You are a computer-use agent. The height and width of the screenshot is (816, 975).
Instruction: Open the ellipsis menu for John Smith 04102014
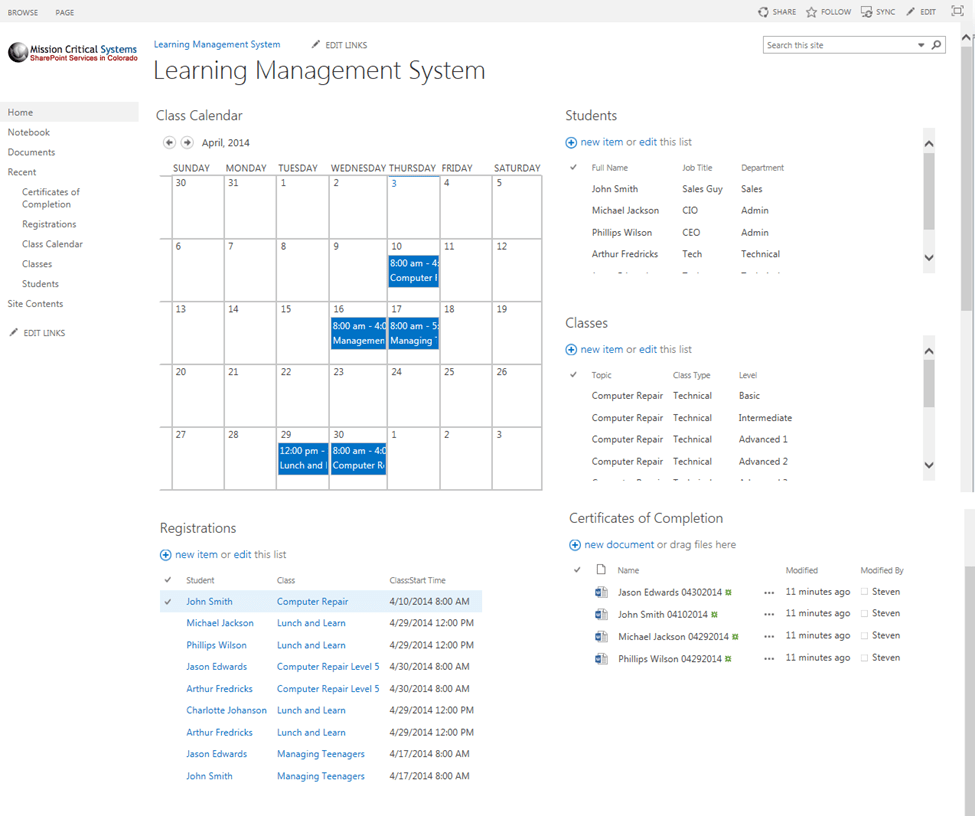coord(768,613)
